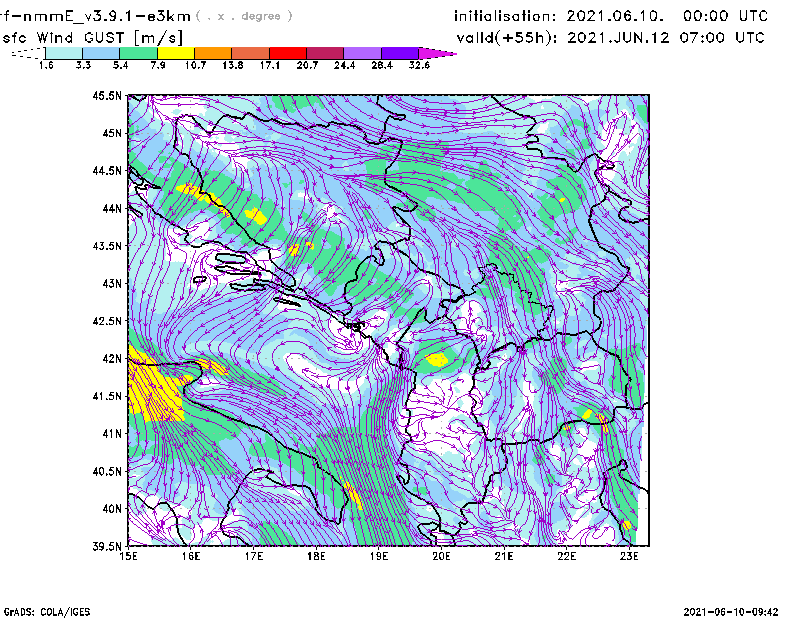The height and width of the screenshot is (618, 800).
Task: Click the light cyan 1.6–3.3 legend swatch
Action: [x=64, y=53]
